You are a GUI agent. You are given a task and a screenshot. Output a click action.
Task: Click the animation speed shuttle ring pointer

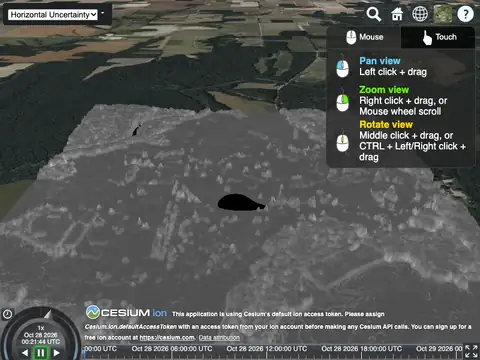(x=48, y=314)
